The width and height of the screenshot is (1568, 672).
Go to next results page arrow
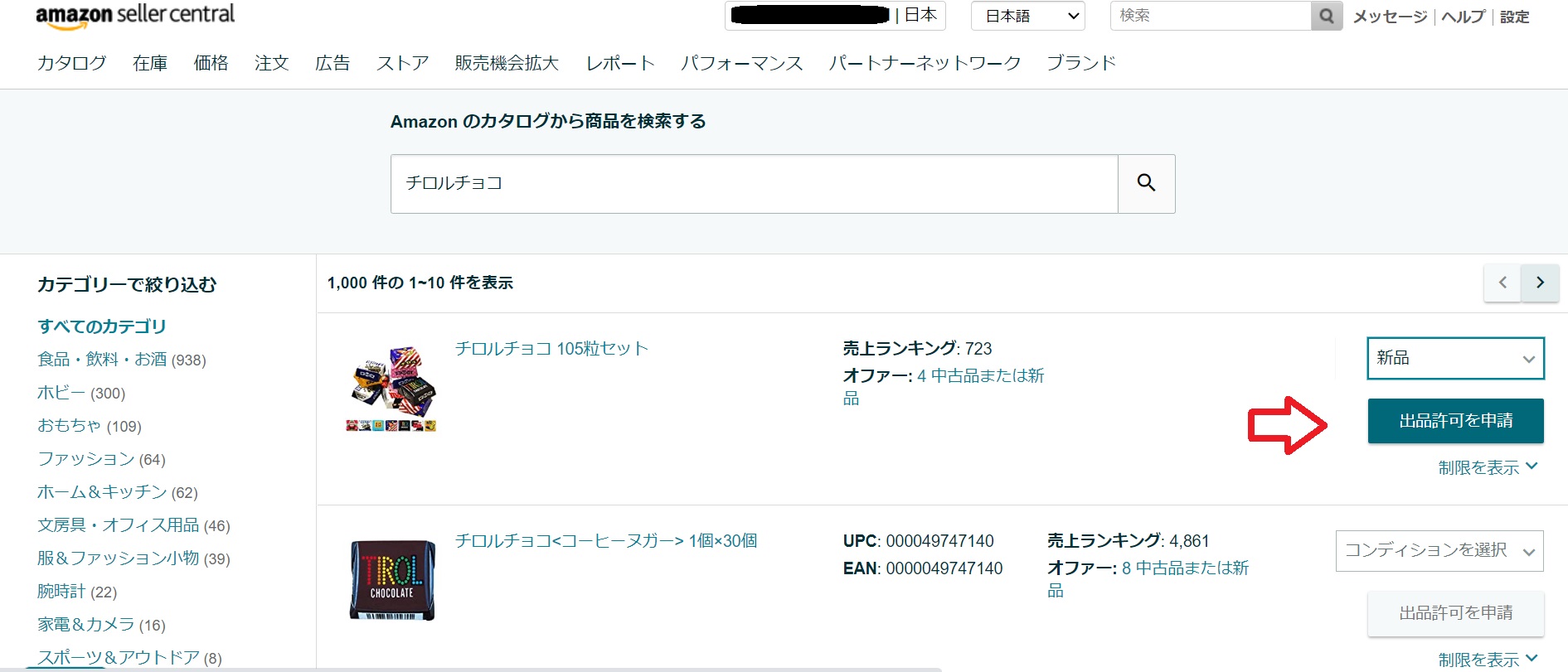[1541, 283]
